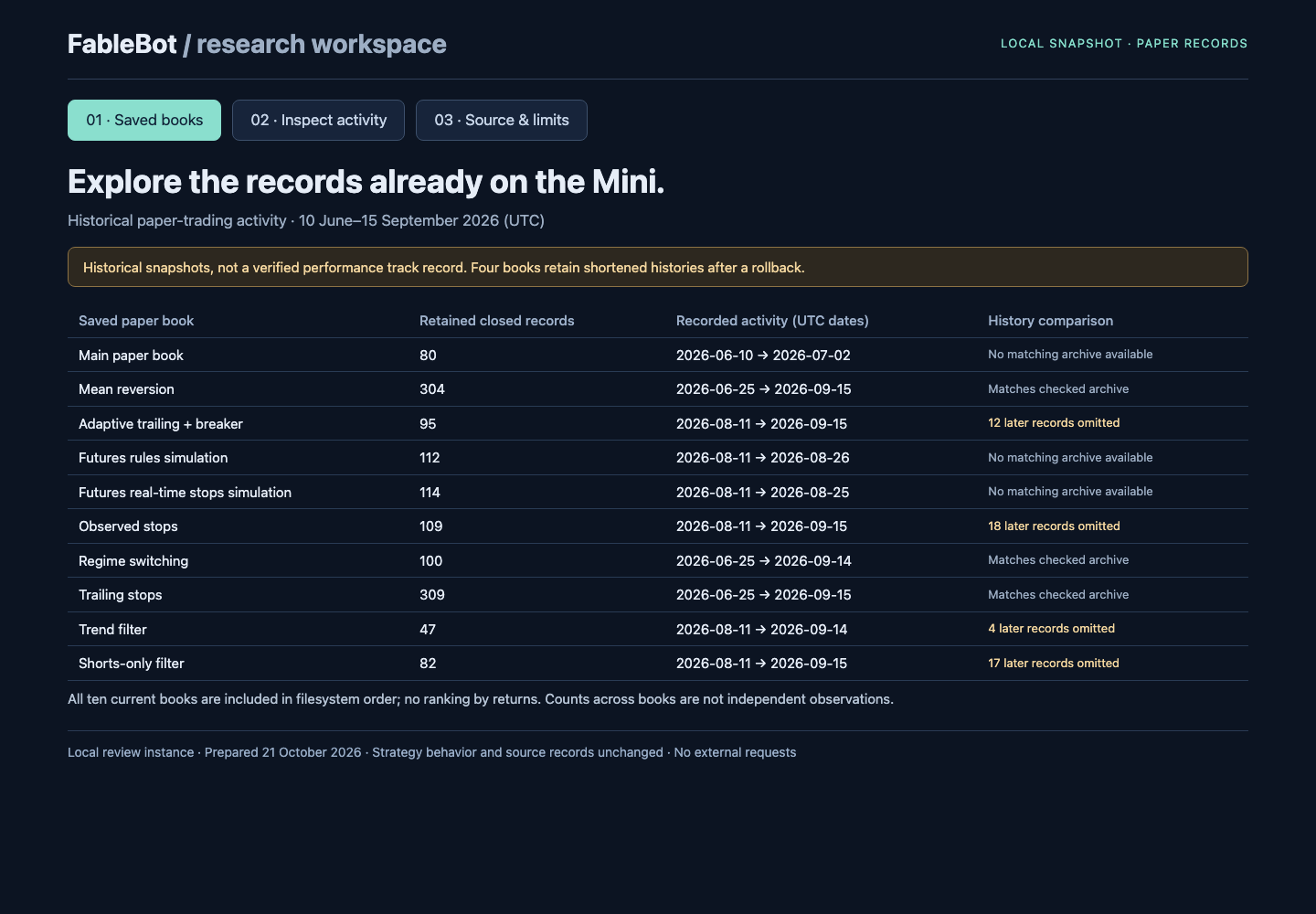This screenshot has height=914, width=1316.
Task: Click the historical snapshots warning banner
Action: pos(658,267)
